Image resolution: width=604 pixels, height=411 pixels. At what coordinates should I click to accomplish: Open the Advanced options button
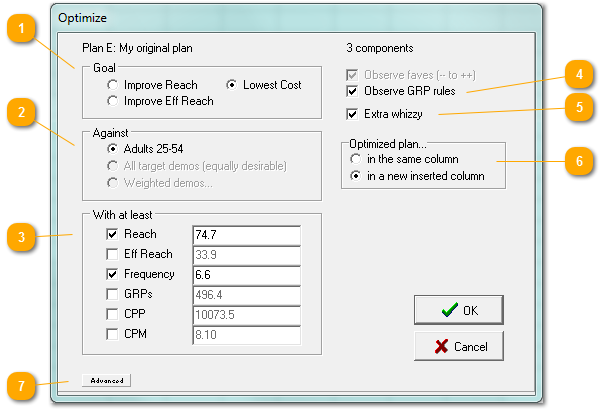click(107, 381)
